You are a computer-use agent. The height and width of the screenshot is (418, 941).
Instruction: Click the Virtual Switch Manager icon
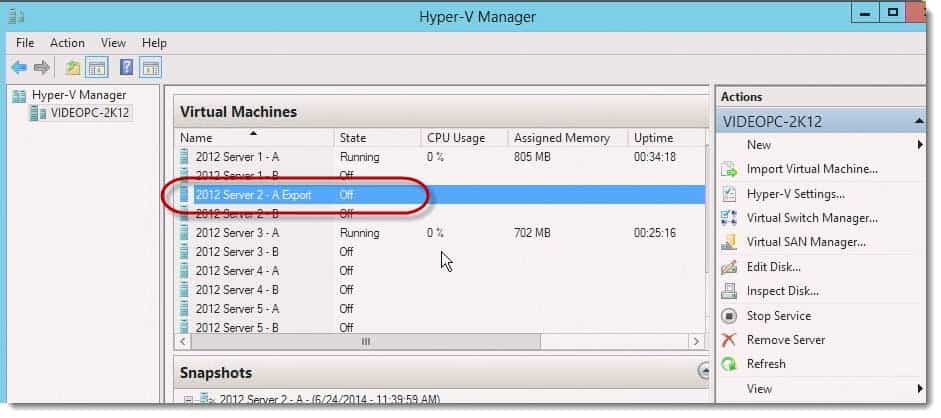coord(729,218)
